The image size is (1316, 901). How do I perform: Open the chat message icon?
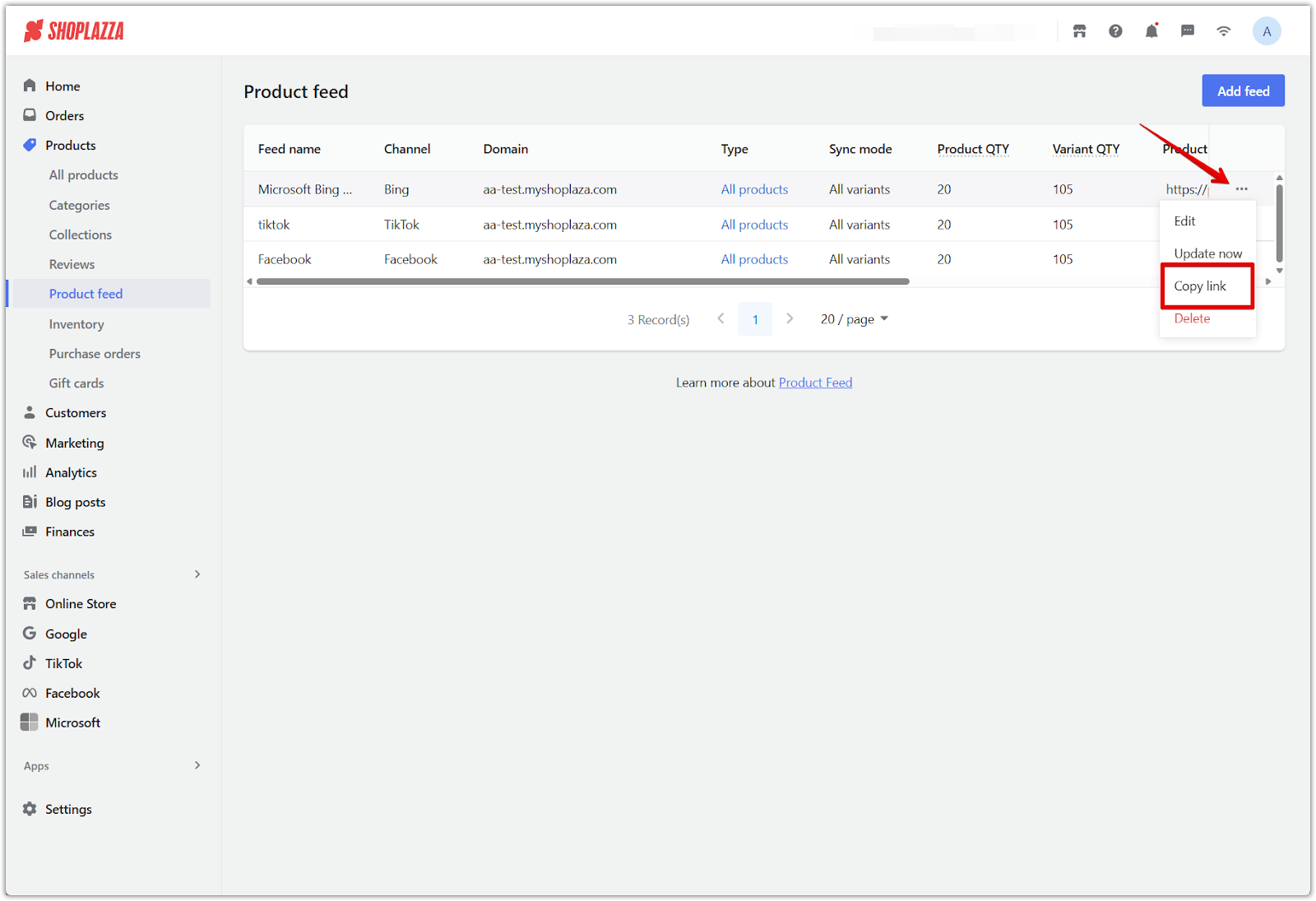point(1188,31)
